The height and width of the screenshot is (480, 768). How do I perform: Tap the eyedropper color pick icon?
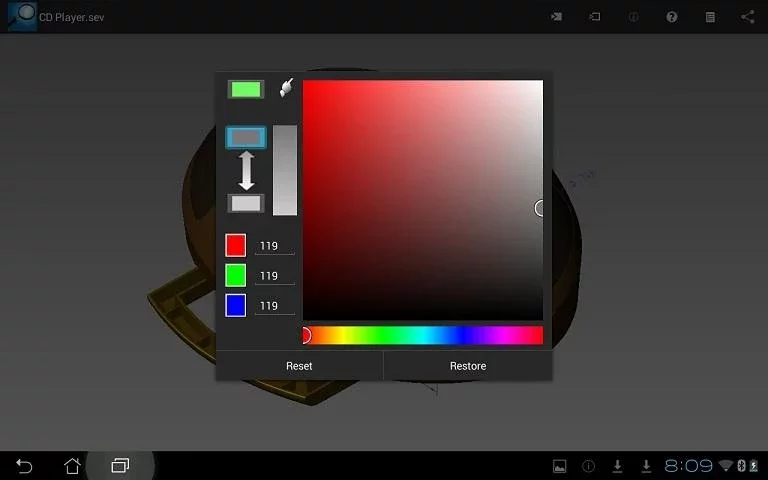pos(287,88)
